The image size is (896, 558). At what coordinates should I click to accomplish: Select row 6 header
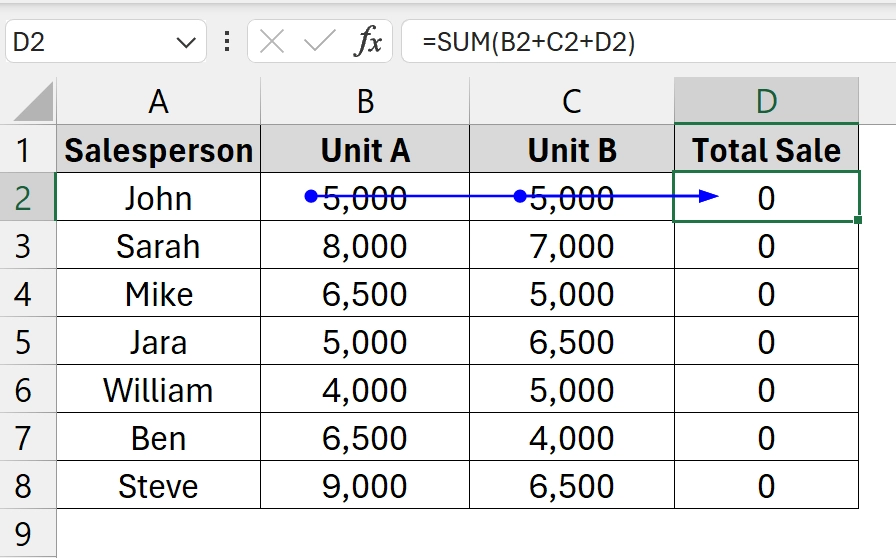[27, 389]
